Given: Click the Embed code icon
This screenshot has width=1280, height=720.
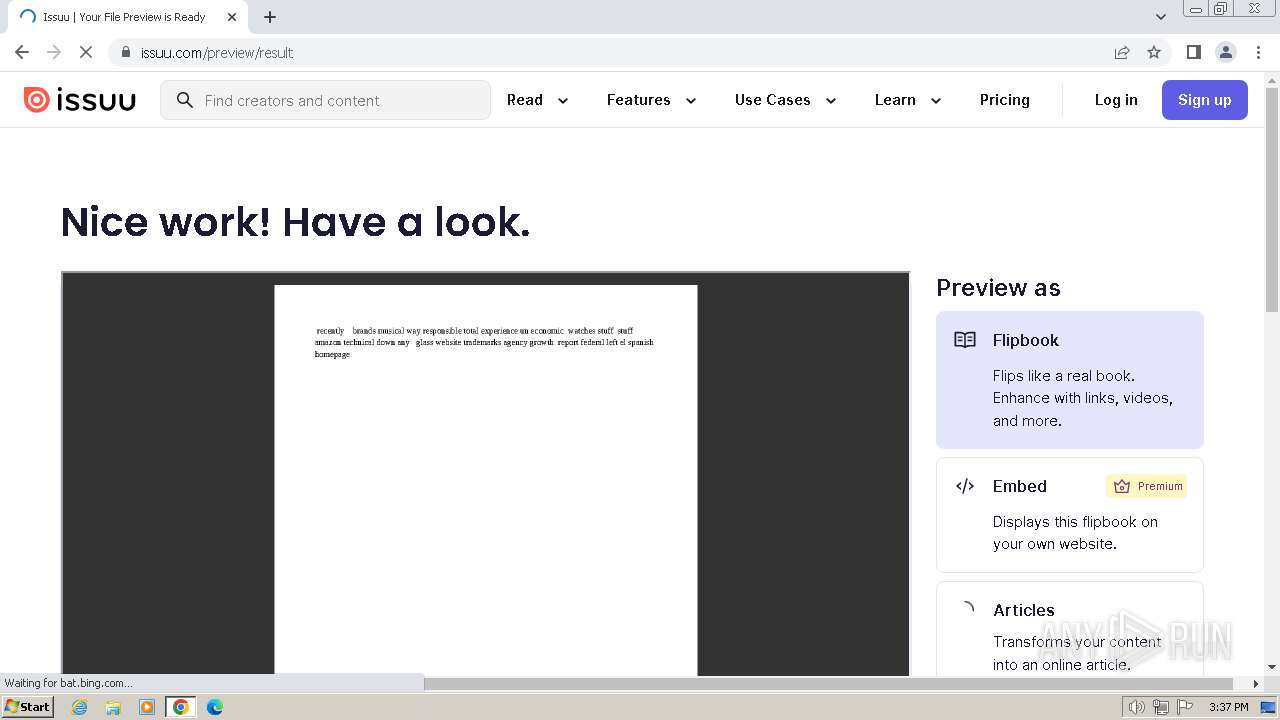Looking at the screenshot, I should click(965, 486).
